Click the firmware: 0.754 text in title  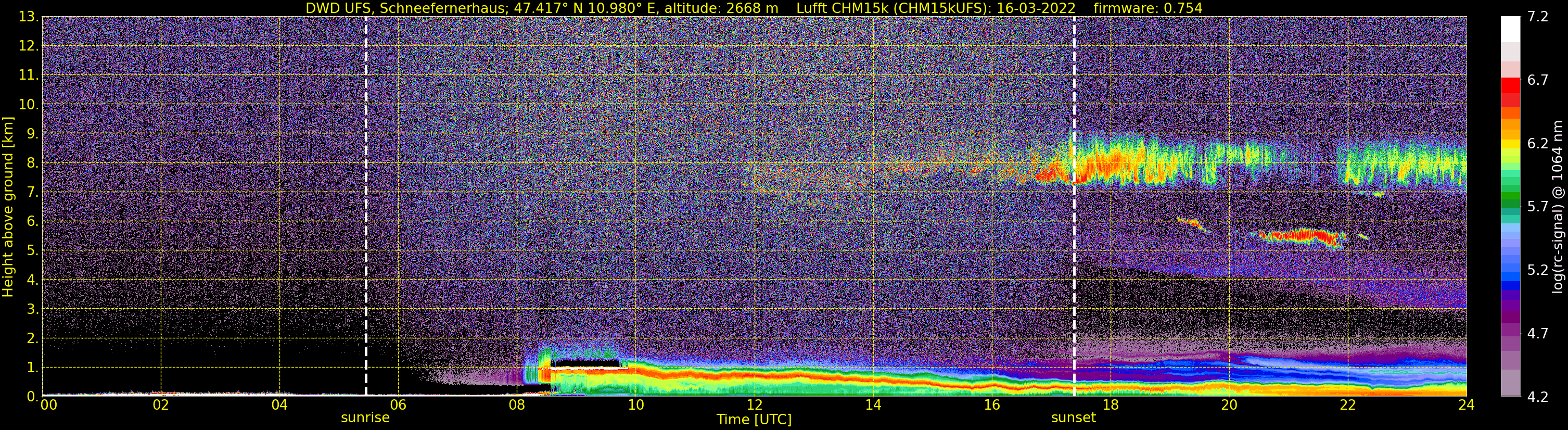(x=1148, y=8)
